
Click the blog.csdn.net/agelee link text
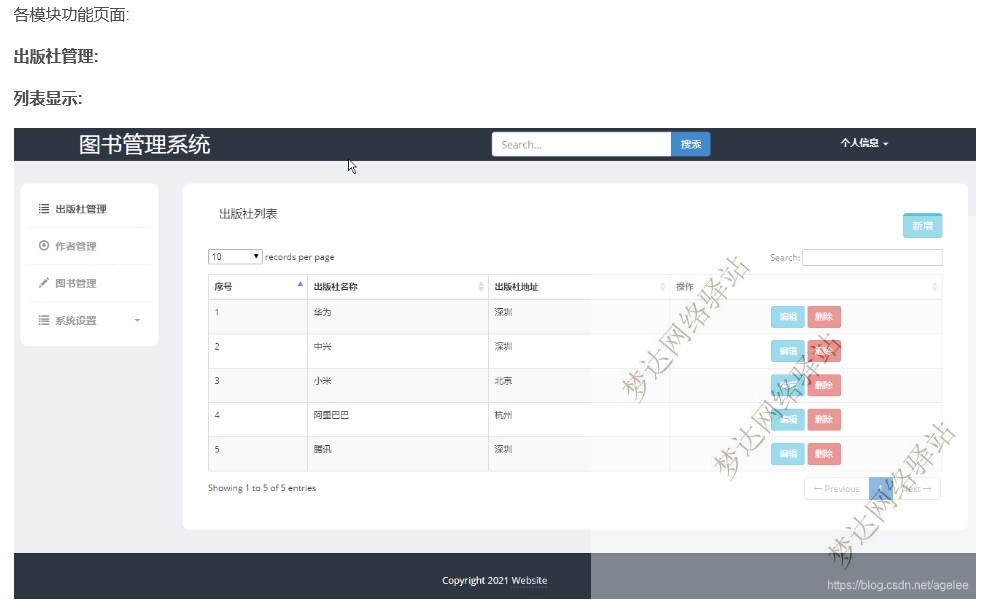[x=897, y=585]
